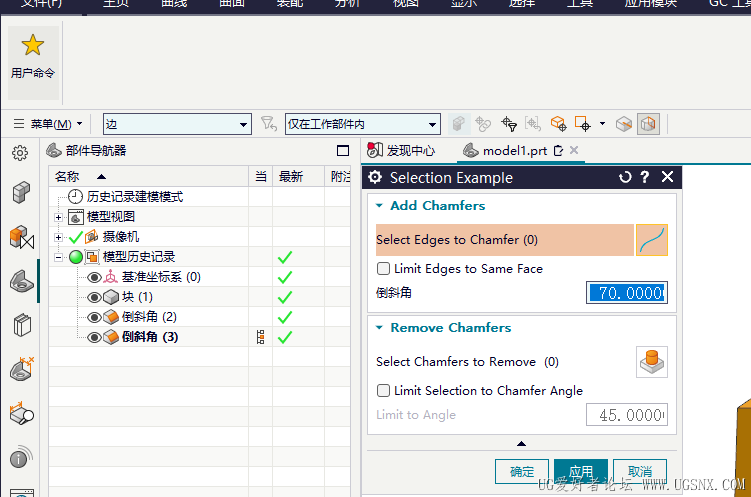Click the Select Chamfers to Remove icon
The width and height of the screenshot is (751, 497).
(x=651, y=362)
